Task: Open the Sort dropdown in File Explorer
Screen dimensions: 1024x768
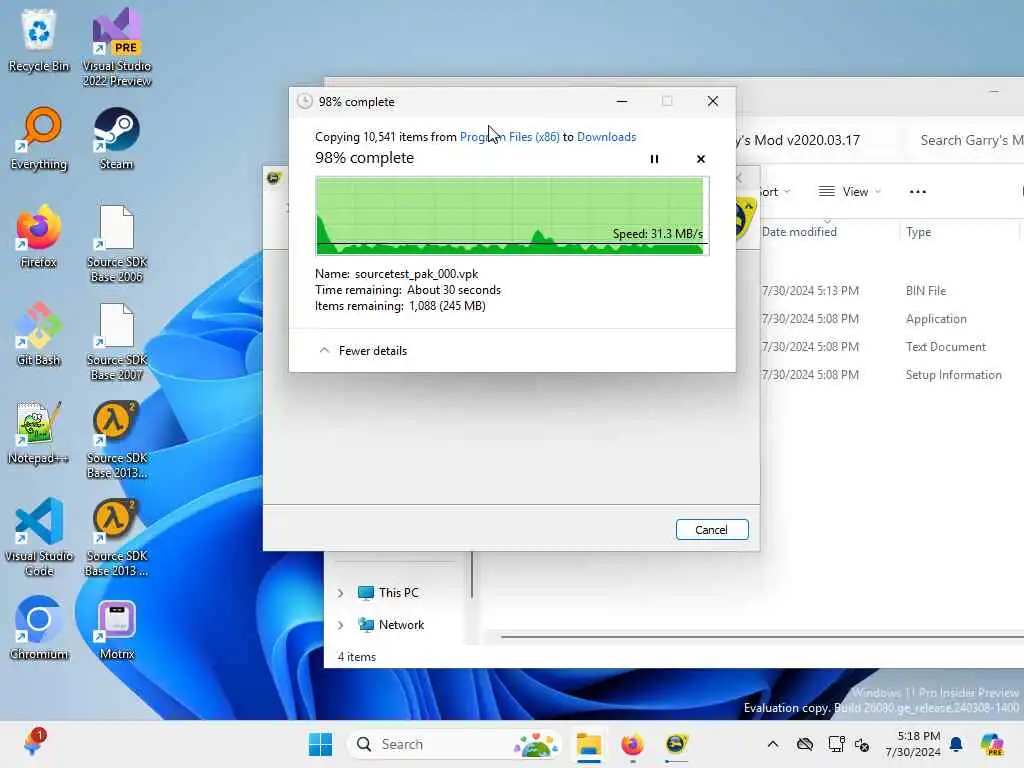Action: tap(775, 191)
